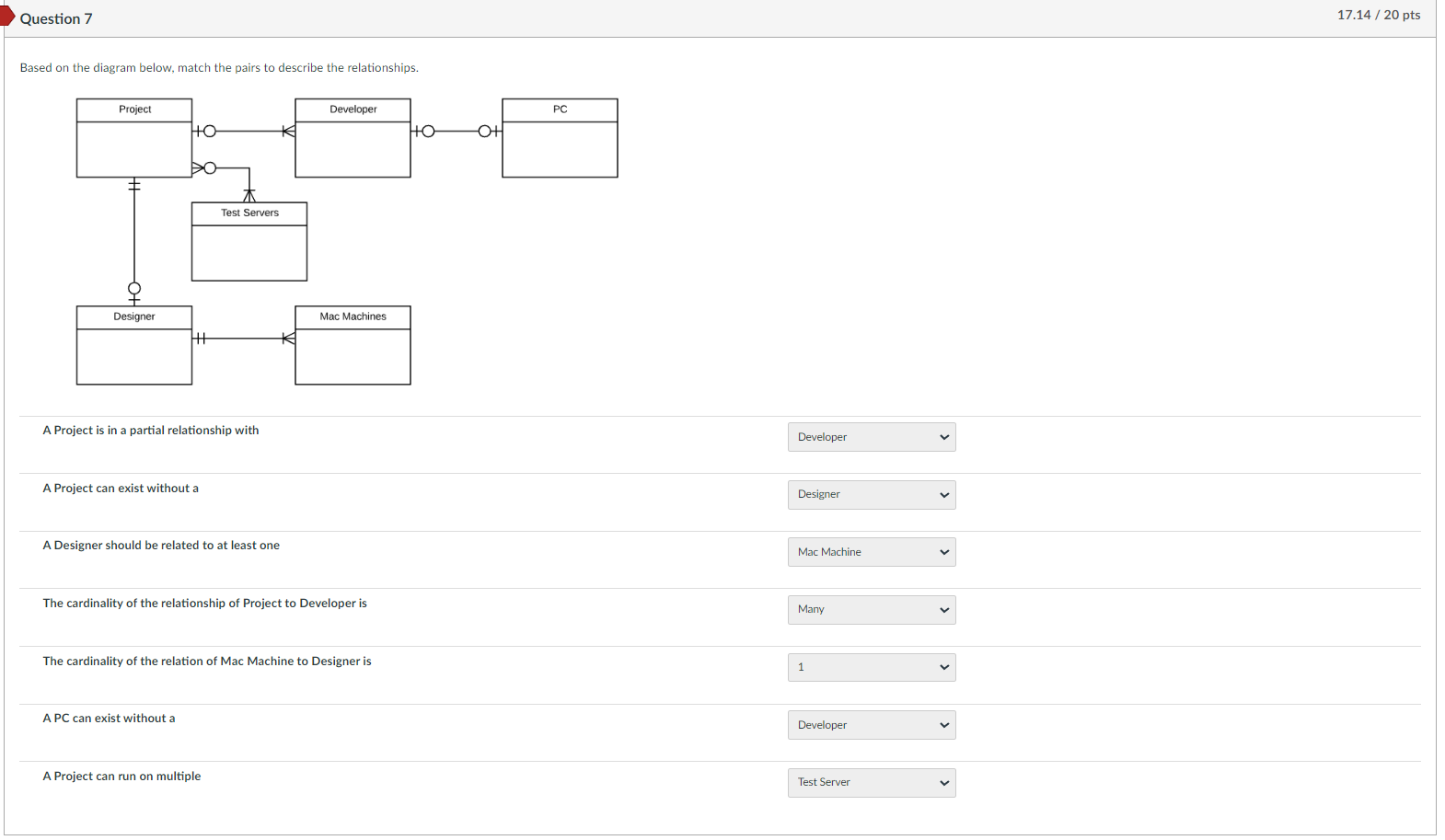Click the red flag marker beside Question 7
Screen dimensions: 1445x840
(6, 16)
